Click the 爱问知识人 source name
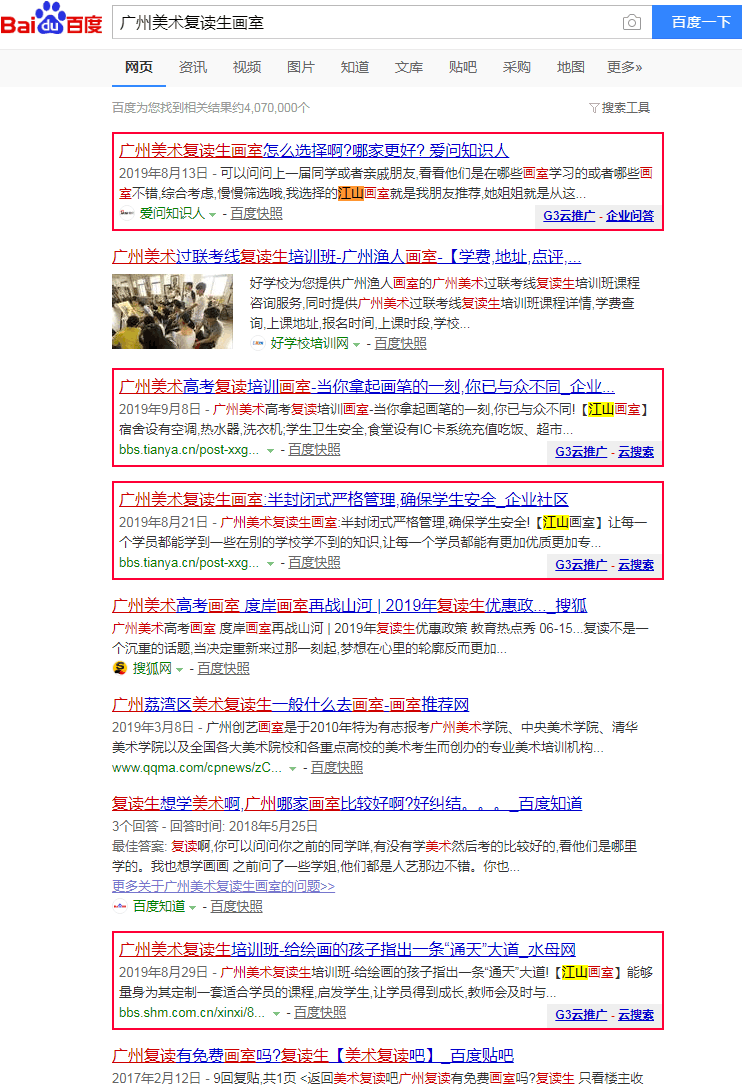 tap(172, 213)
